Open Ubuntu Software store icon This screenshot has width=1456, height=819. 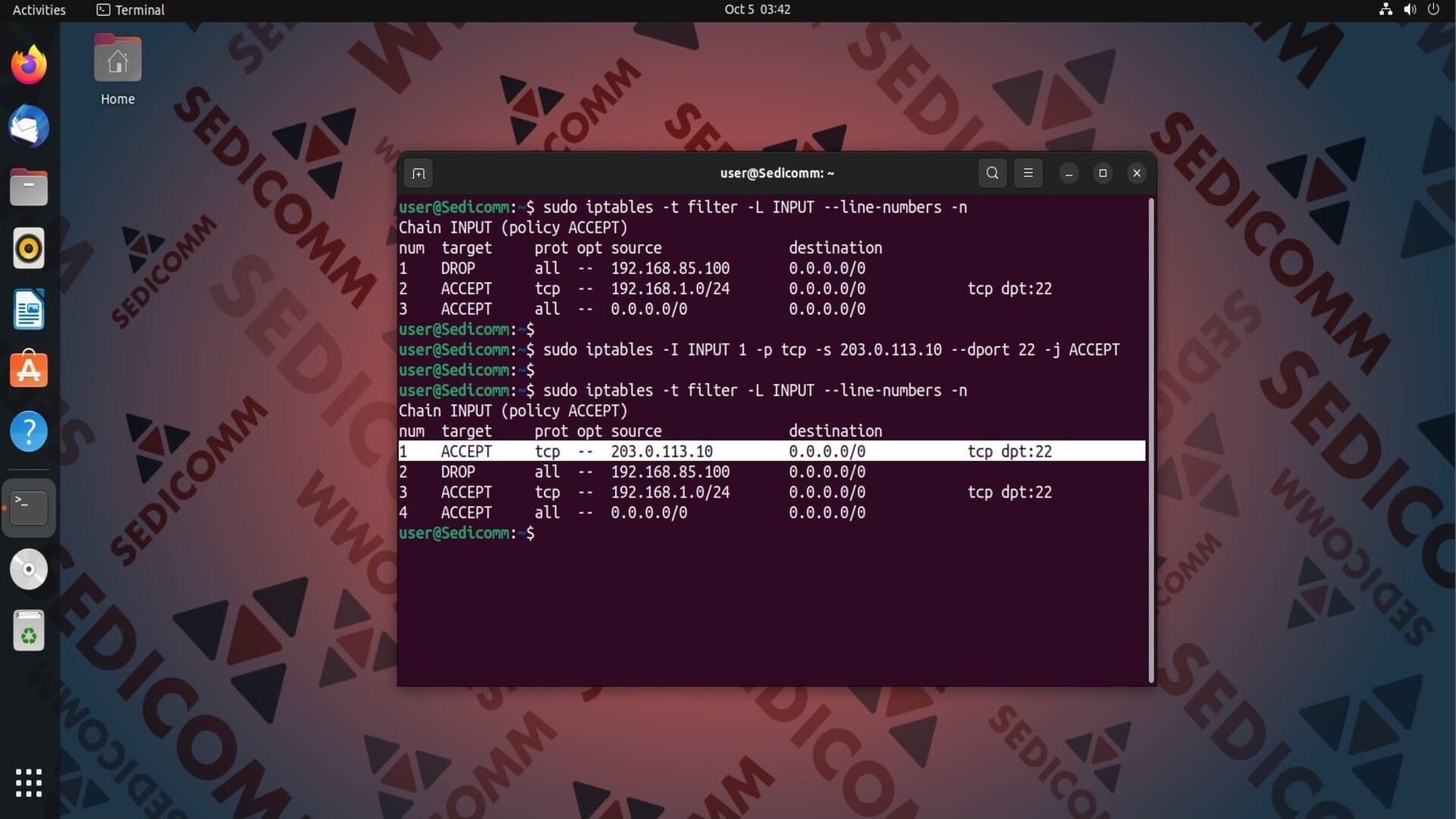tap(29, 371)
